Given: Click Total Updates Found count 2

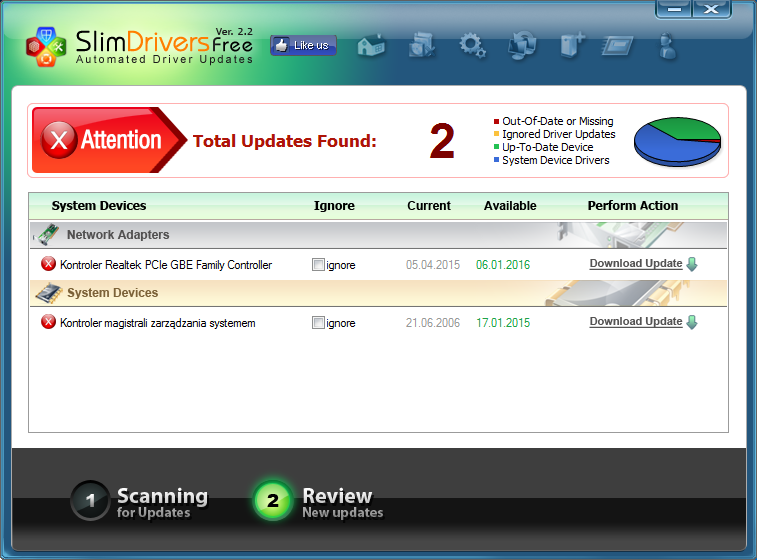Looking at the screenshot, I should click(442, 140).
